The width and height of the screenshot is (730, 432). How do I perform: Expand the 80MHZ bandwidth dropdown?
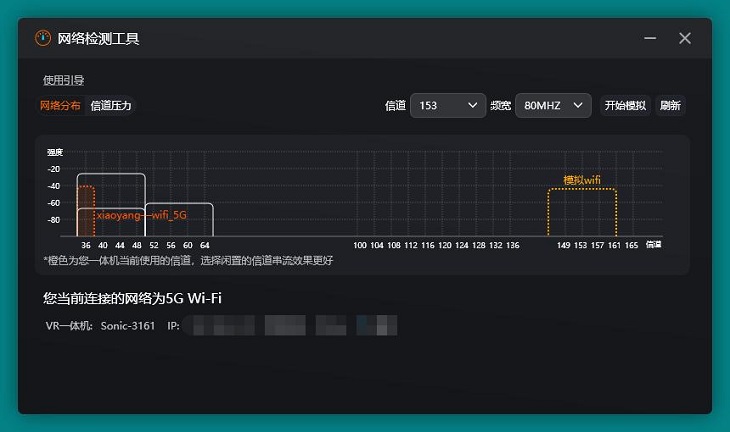553,105
